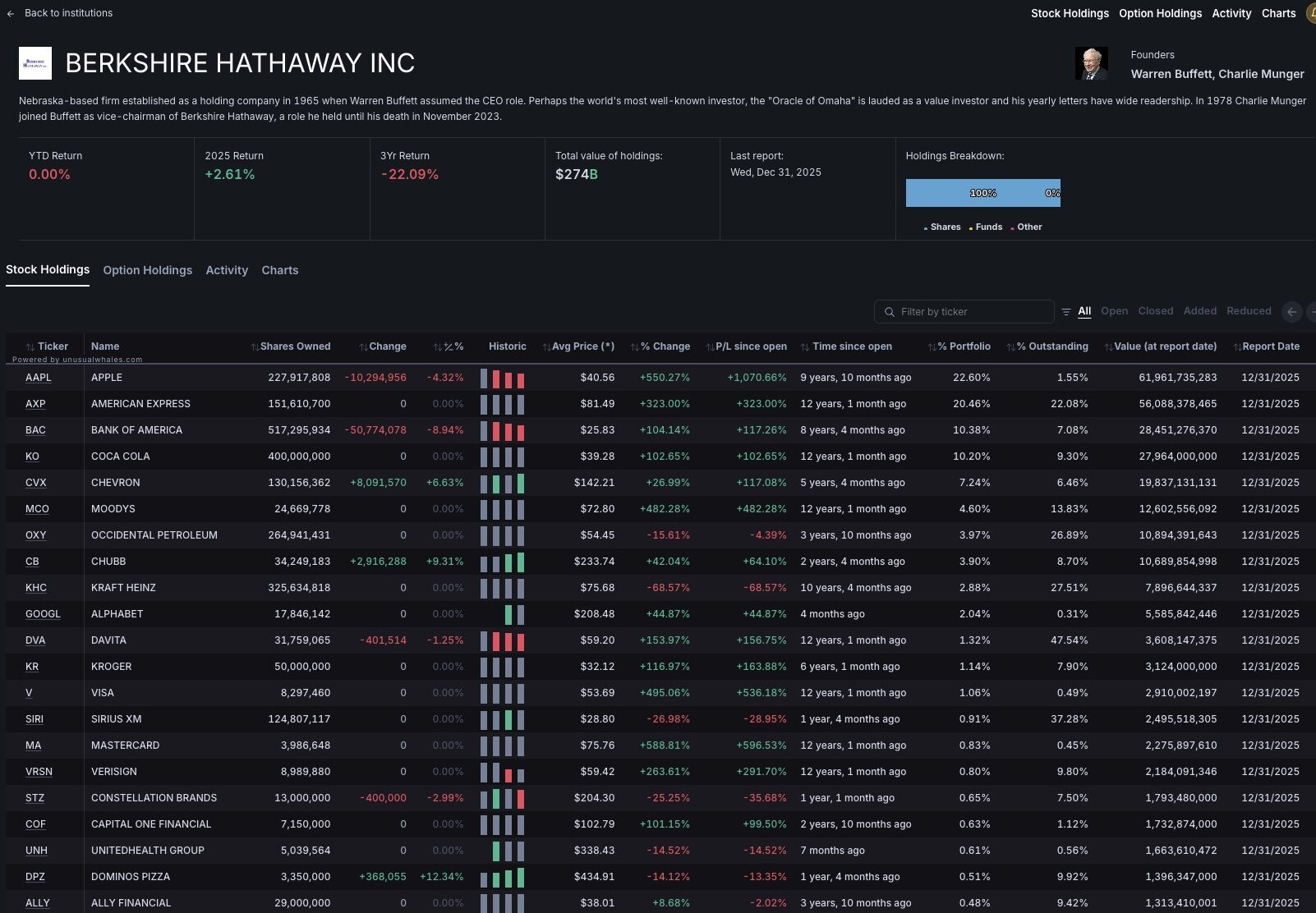
Task: Click the COCA COLA company name
Action: [x=121, y=456]
